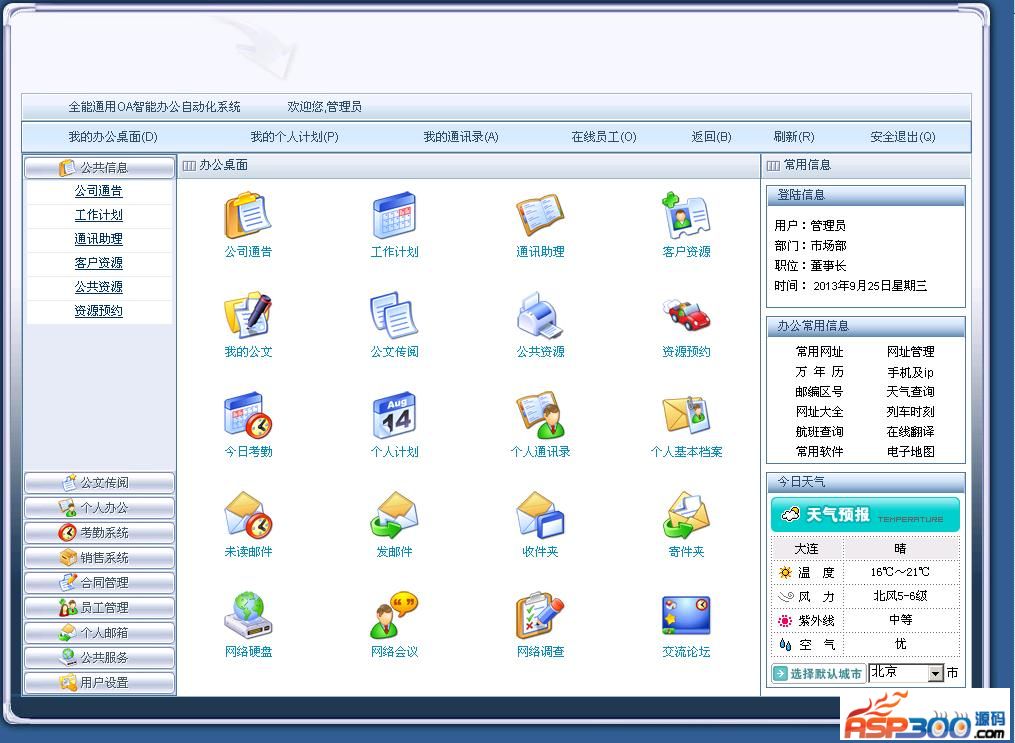Screen dimensions: 1015x743
Task: Select 我的个人计划(P) in the top menu
Action: pos(295,137)
